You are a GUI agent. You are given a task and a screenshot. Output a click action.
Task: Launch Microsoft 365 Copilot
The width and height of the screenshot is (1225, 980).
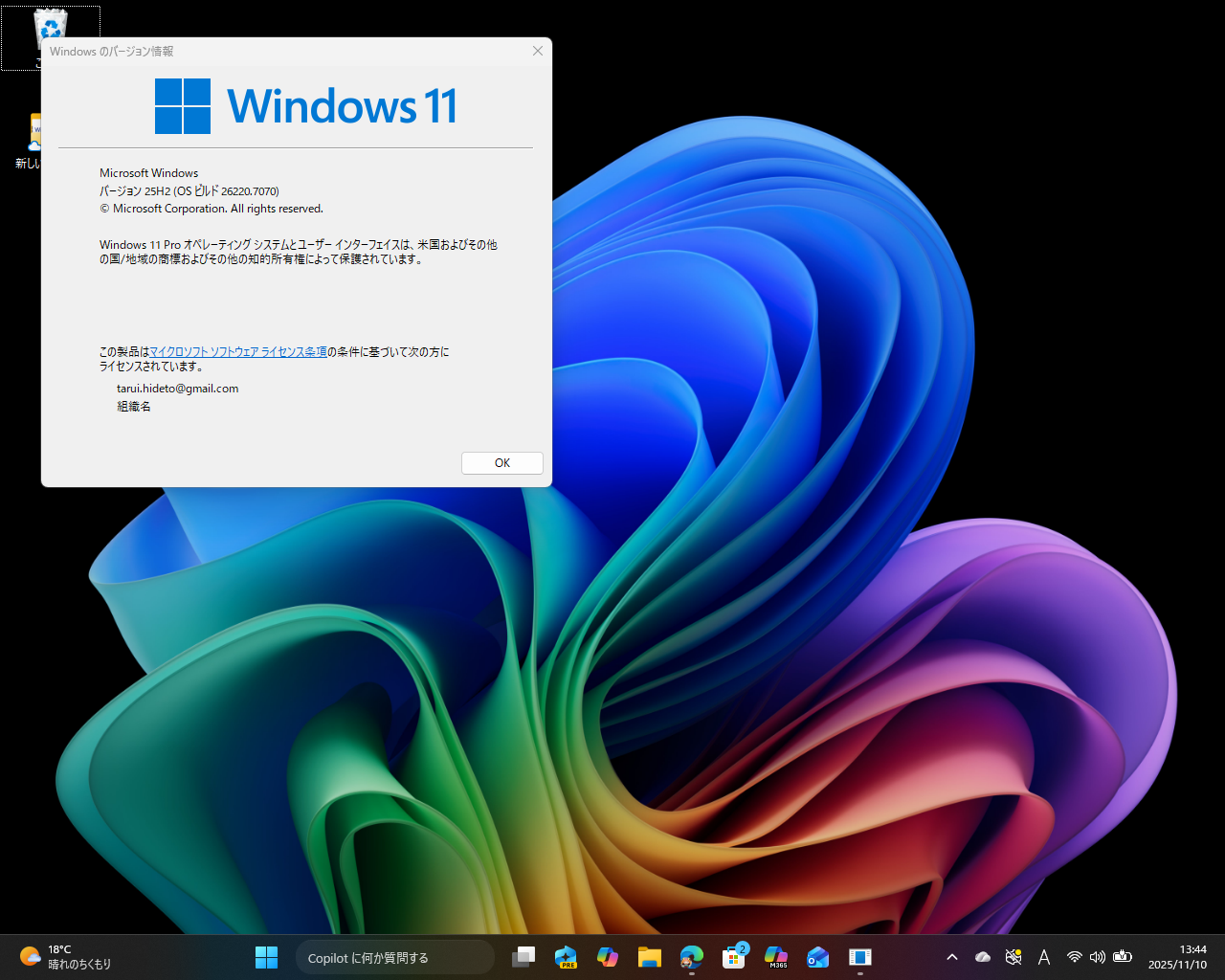775,957
